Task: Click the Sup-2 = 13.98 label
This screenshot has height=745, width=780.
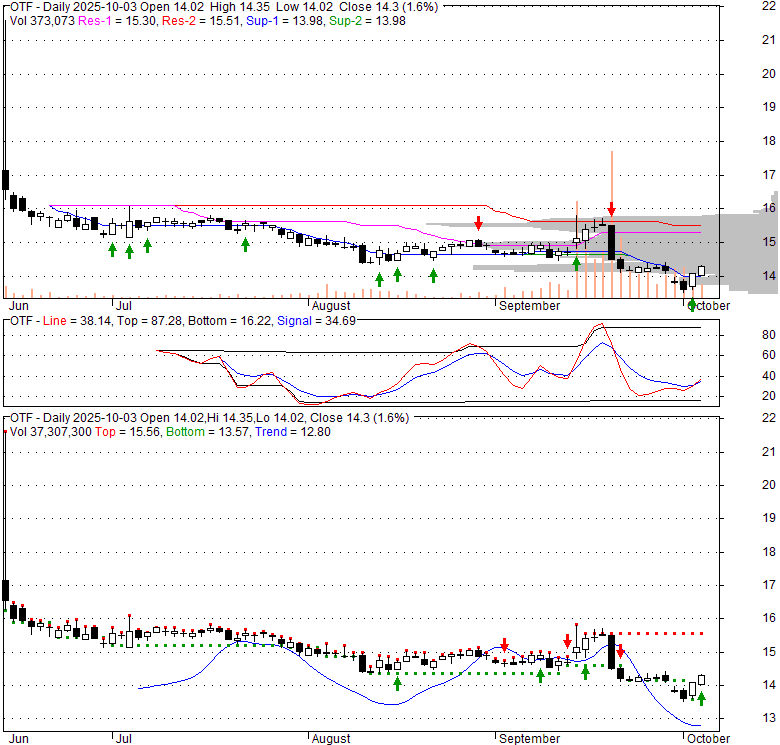Action: tap(367, 21)
